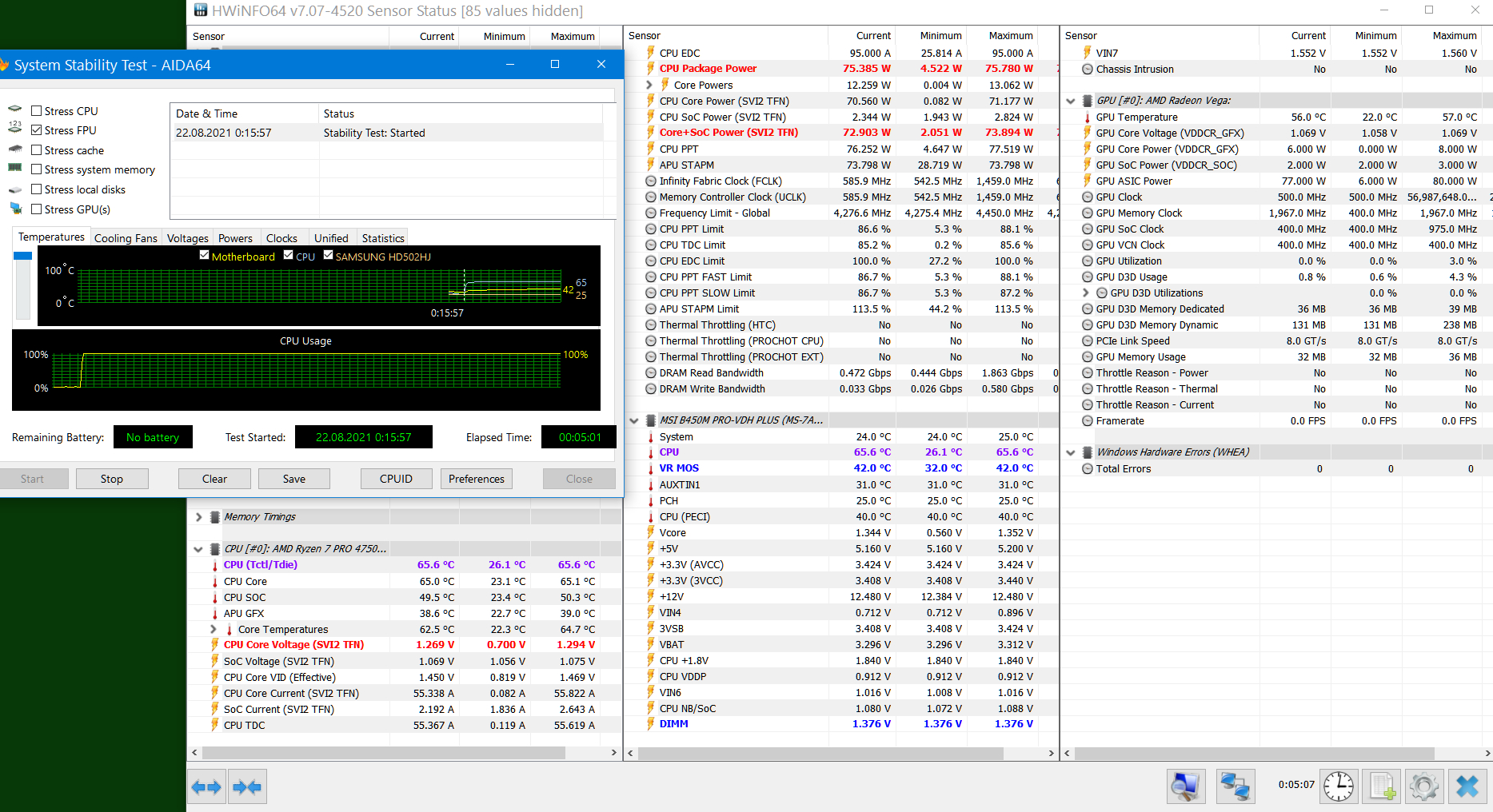Open the HWiNFO summary monitor icon
Image resolution: width=1493 pixels, height=812 pixels.
(1185, 787)
